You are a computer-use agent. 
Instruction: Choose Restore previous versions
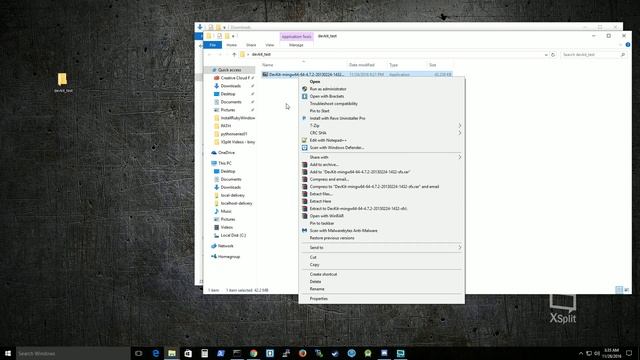point(332,238)
